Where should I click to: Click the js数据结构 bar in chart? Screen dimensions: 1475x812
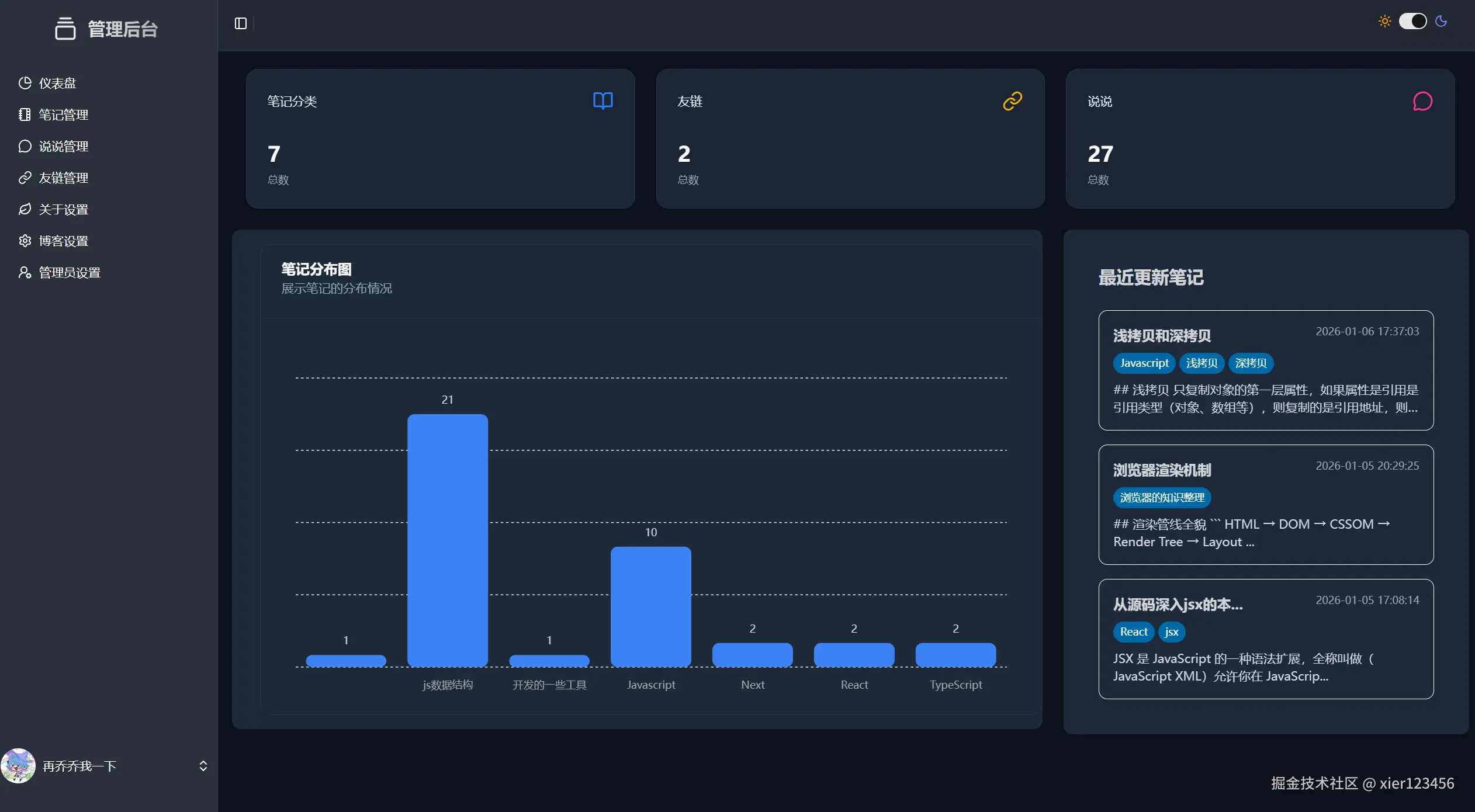click(x=447, y=540)
